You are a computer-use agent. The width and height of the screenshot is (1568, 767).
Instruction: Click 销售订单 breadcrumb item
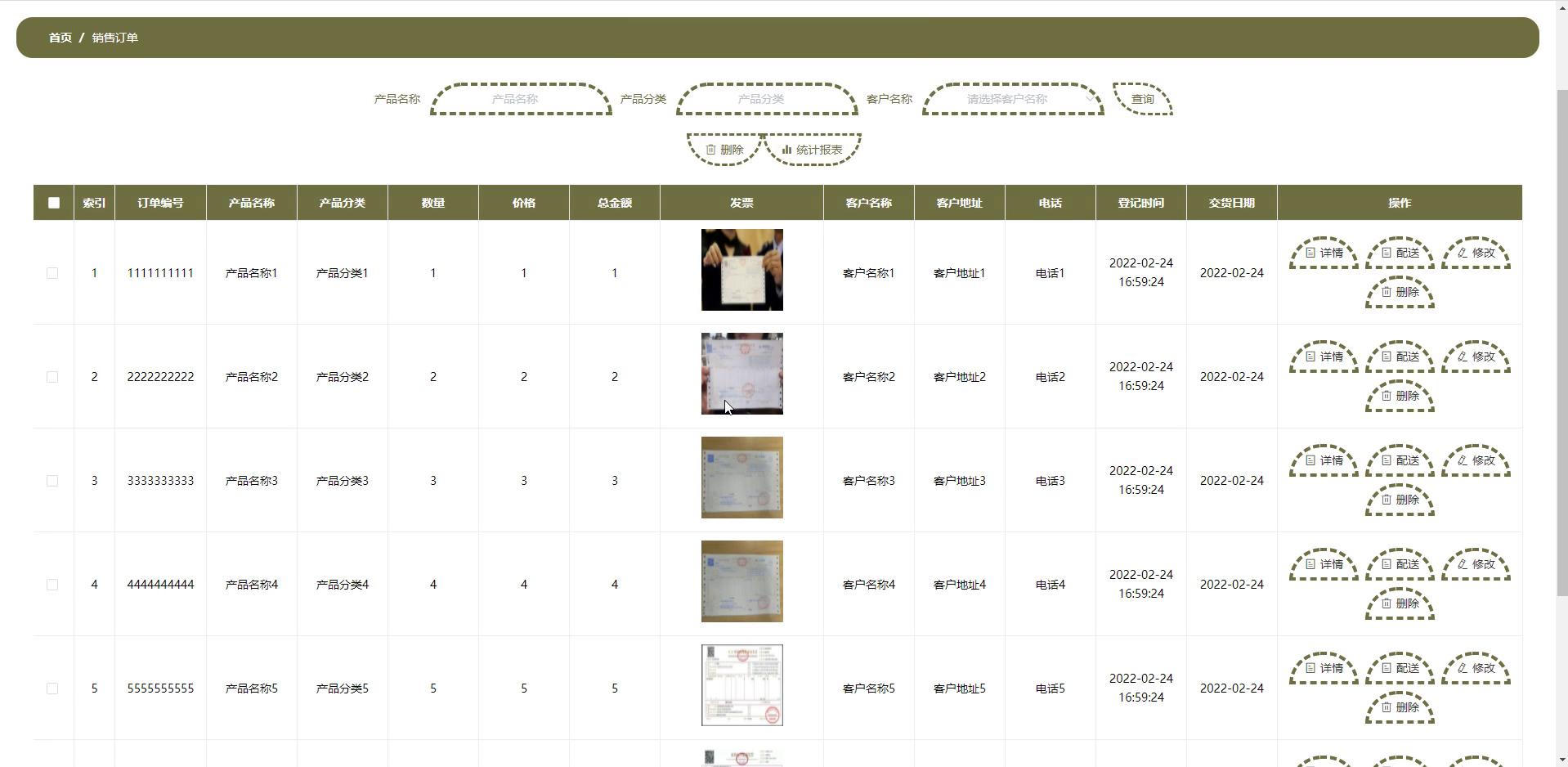(x=115, y=38)
